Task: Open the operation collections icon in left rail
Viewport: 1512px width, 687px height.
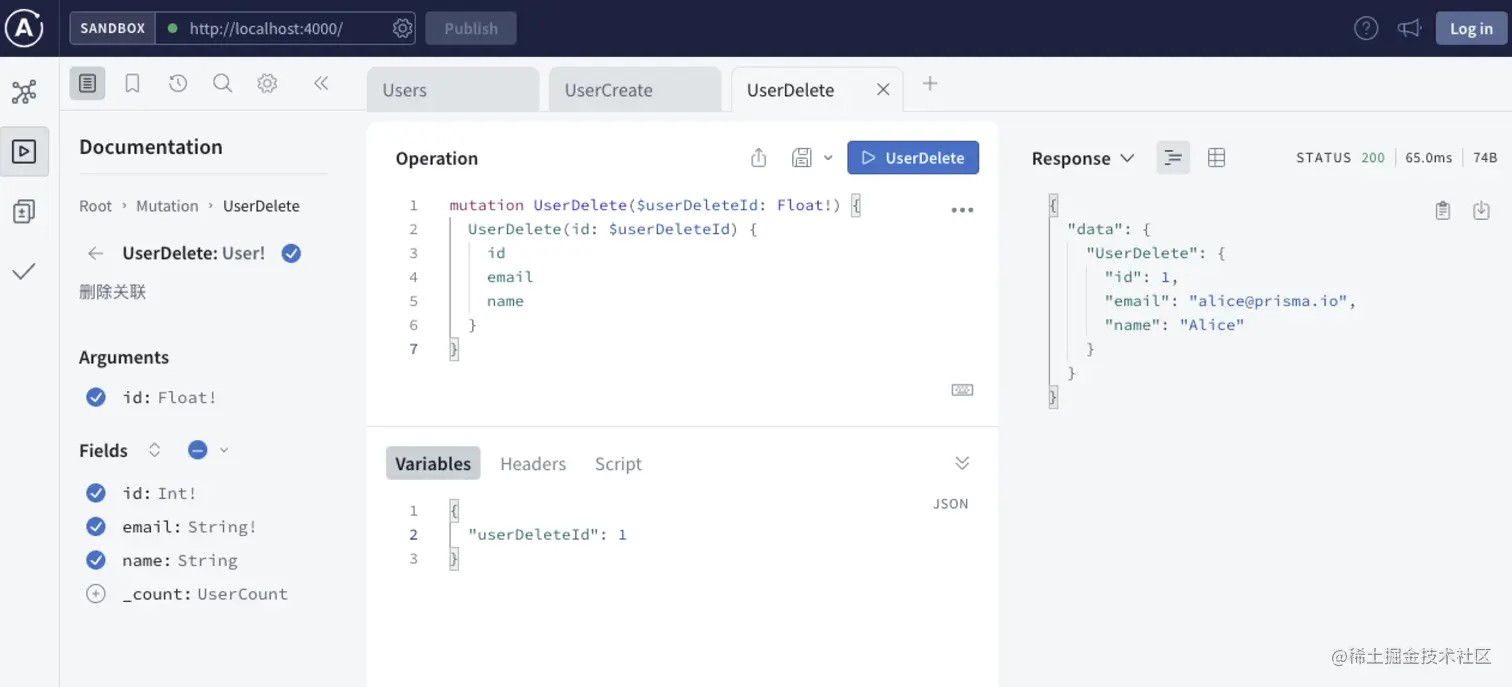Action: coord(24,210)
